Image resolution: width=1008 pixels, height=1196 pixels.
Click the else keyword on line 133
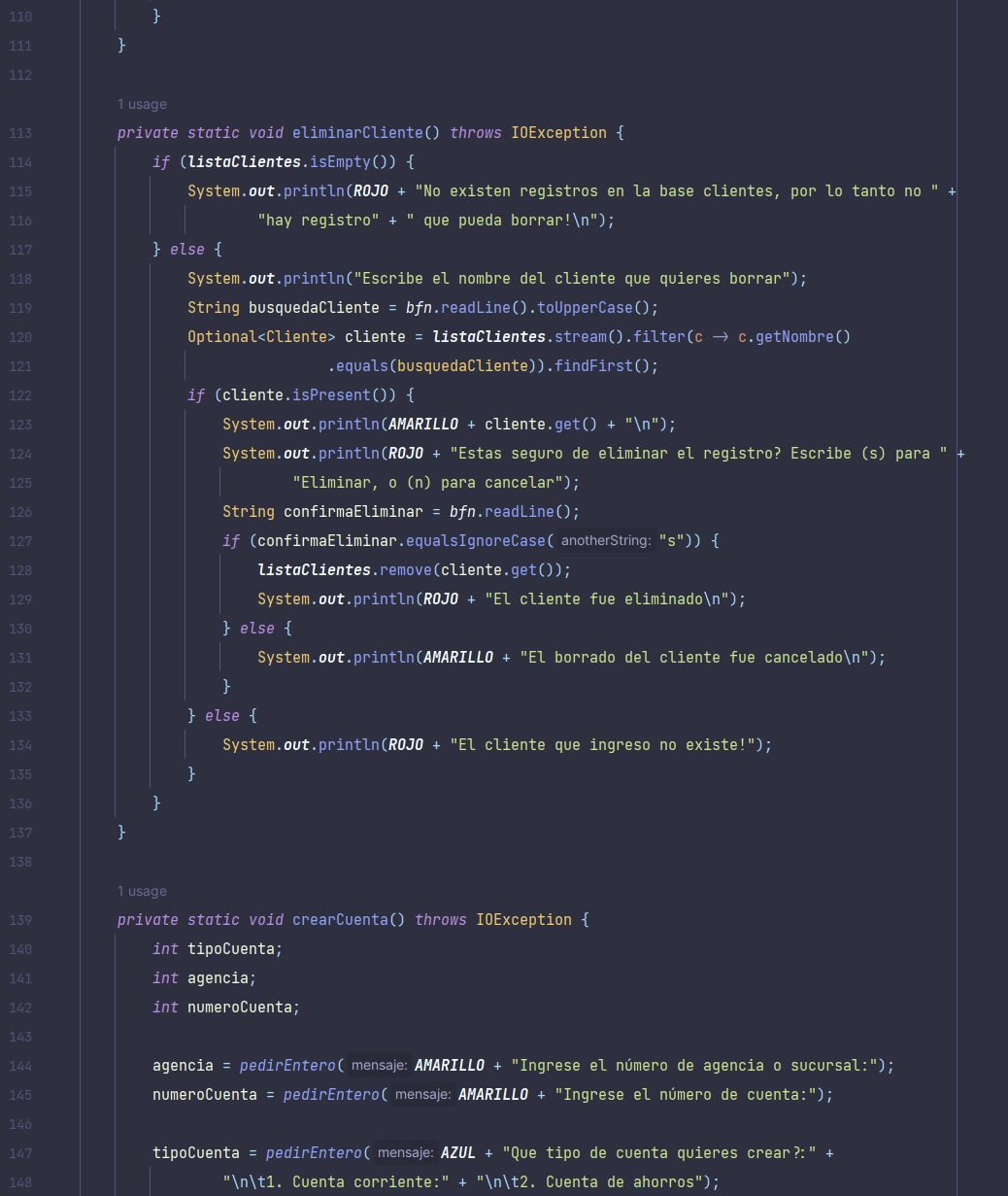point(222,716)
